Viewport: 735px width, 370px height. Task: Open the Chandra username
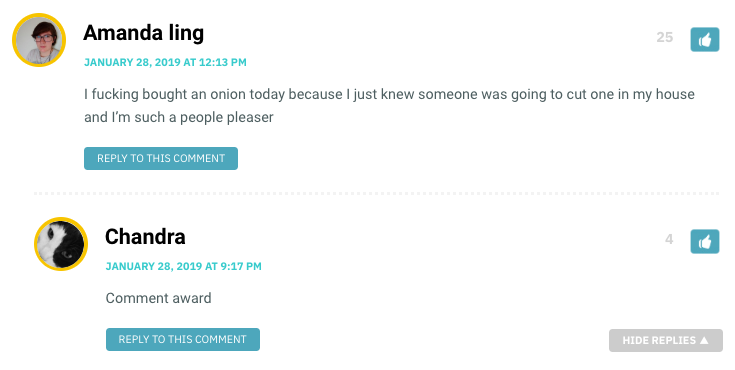point(145,237)
